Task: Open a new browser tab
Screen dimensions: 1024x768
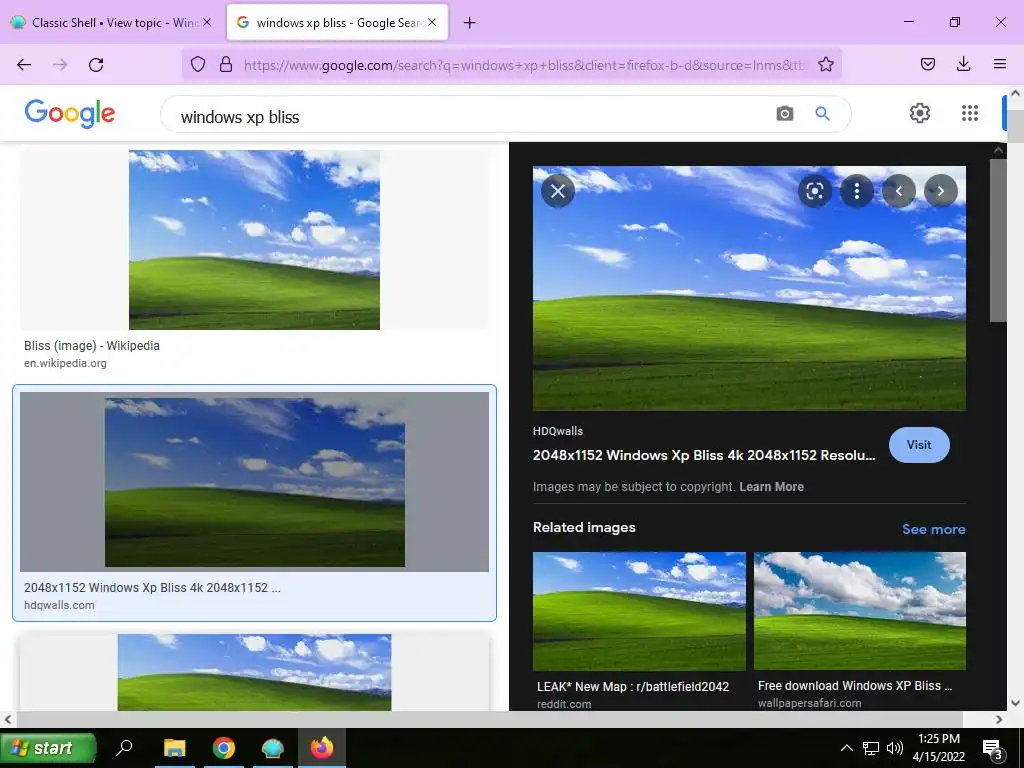Action: pos(470,23)
